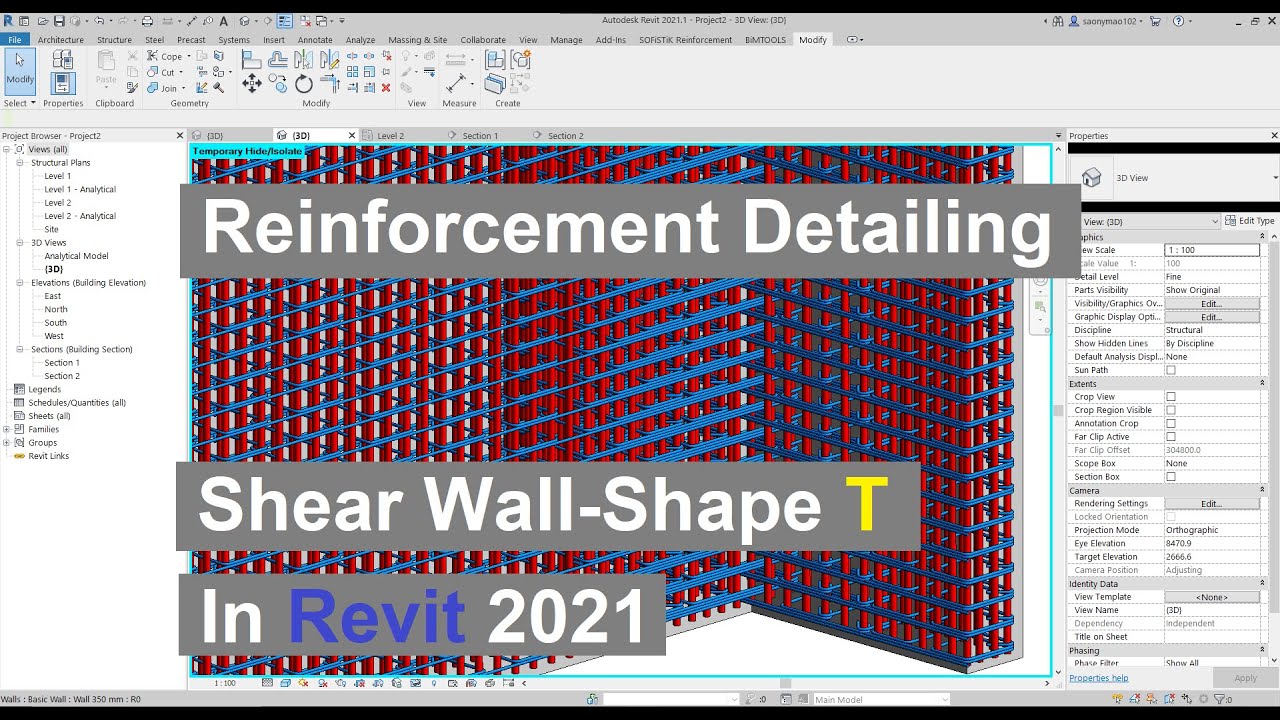Expand the Families node

pyautogui.click(x=6, y=429)
